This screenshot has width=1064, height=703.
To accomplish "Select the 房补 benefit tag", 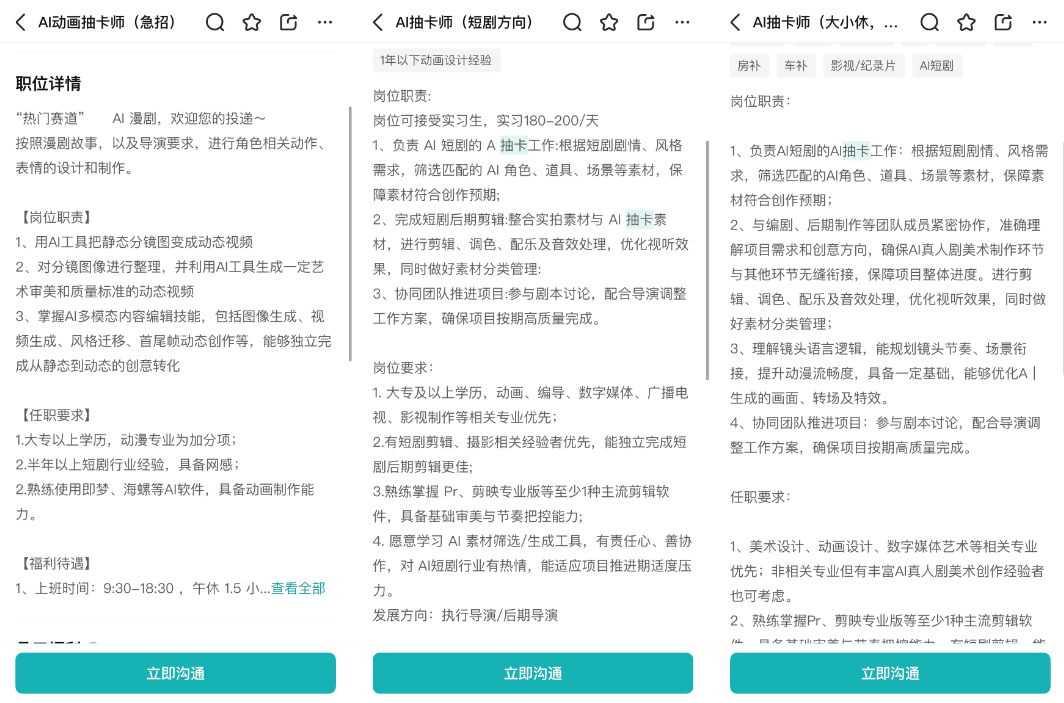I will pos(749,66).
